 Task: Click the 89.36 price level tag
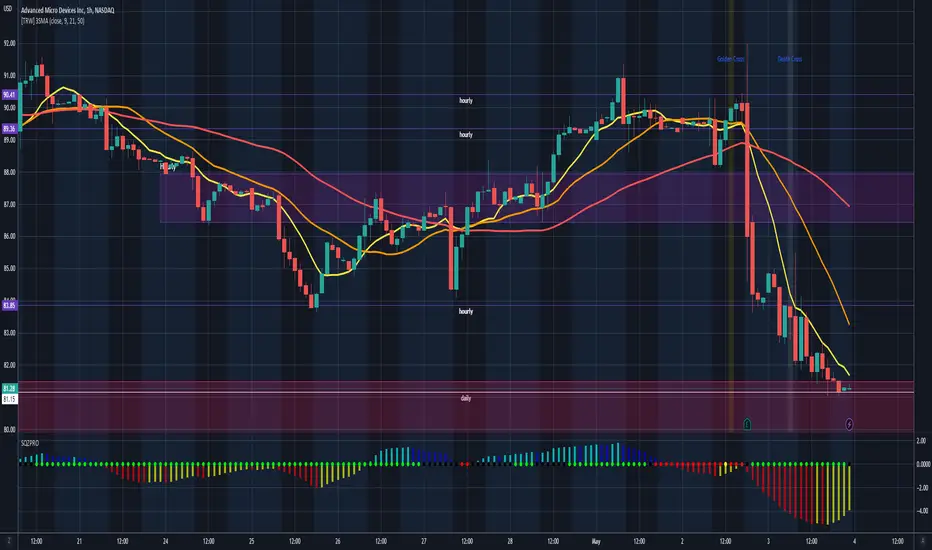click(x=10, y=128)
